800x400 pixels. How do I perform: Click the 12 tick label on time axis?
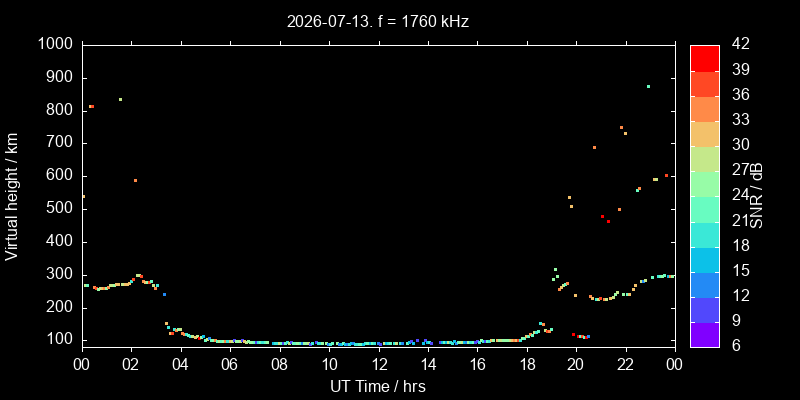379,365
